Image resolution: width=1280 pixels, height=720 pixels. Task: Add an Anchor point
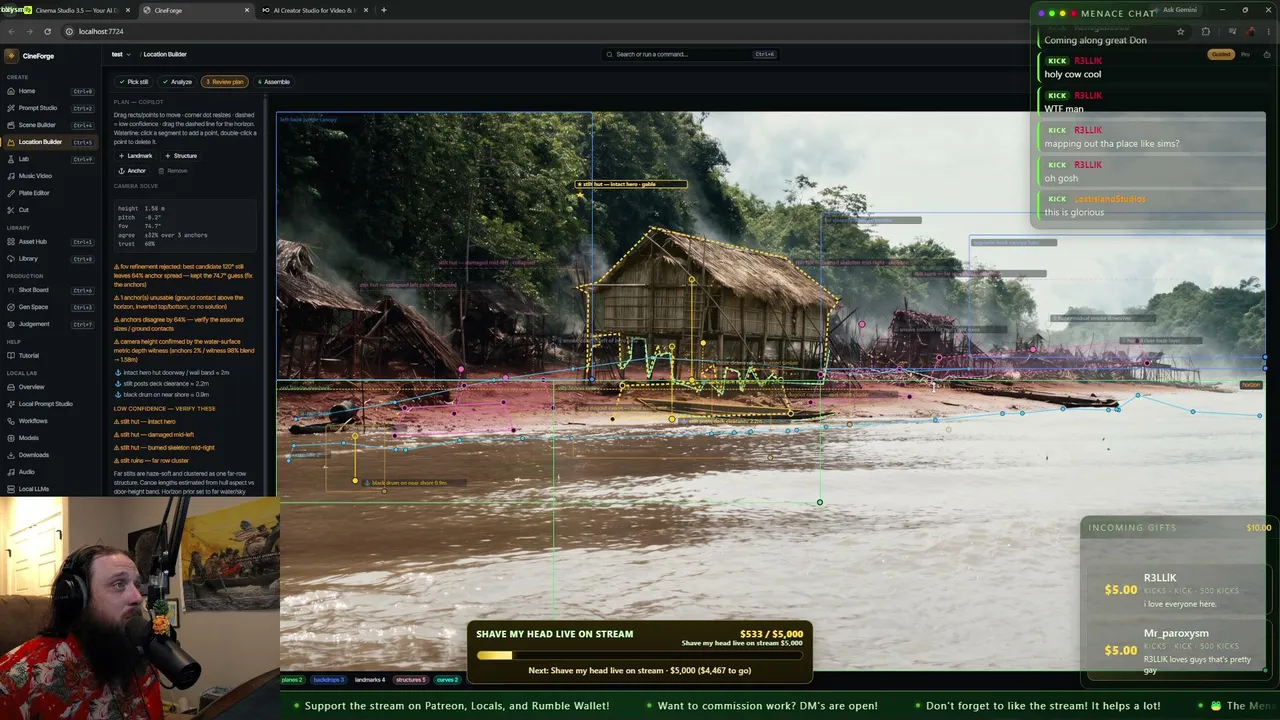coord(133,171)
